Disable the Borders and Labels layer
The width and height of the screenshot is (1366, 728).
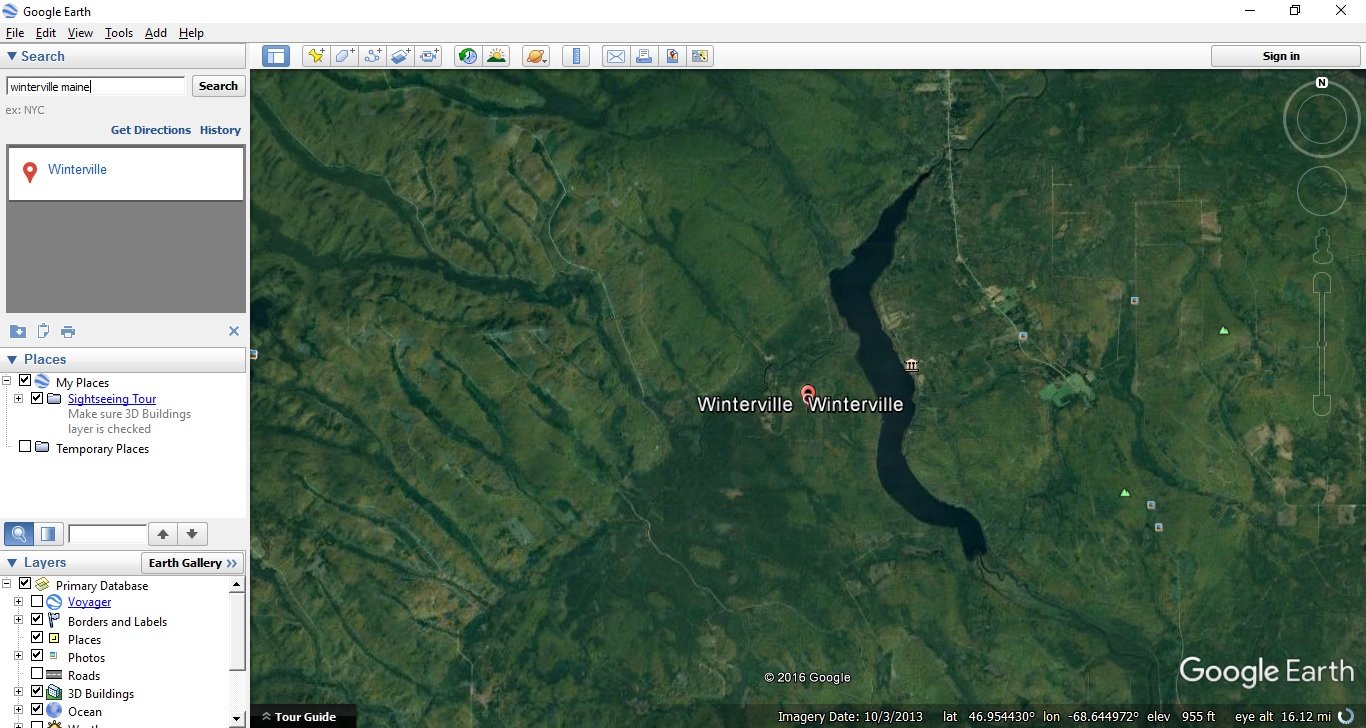tap(37, 620)
